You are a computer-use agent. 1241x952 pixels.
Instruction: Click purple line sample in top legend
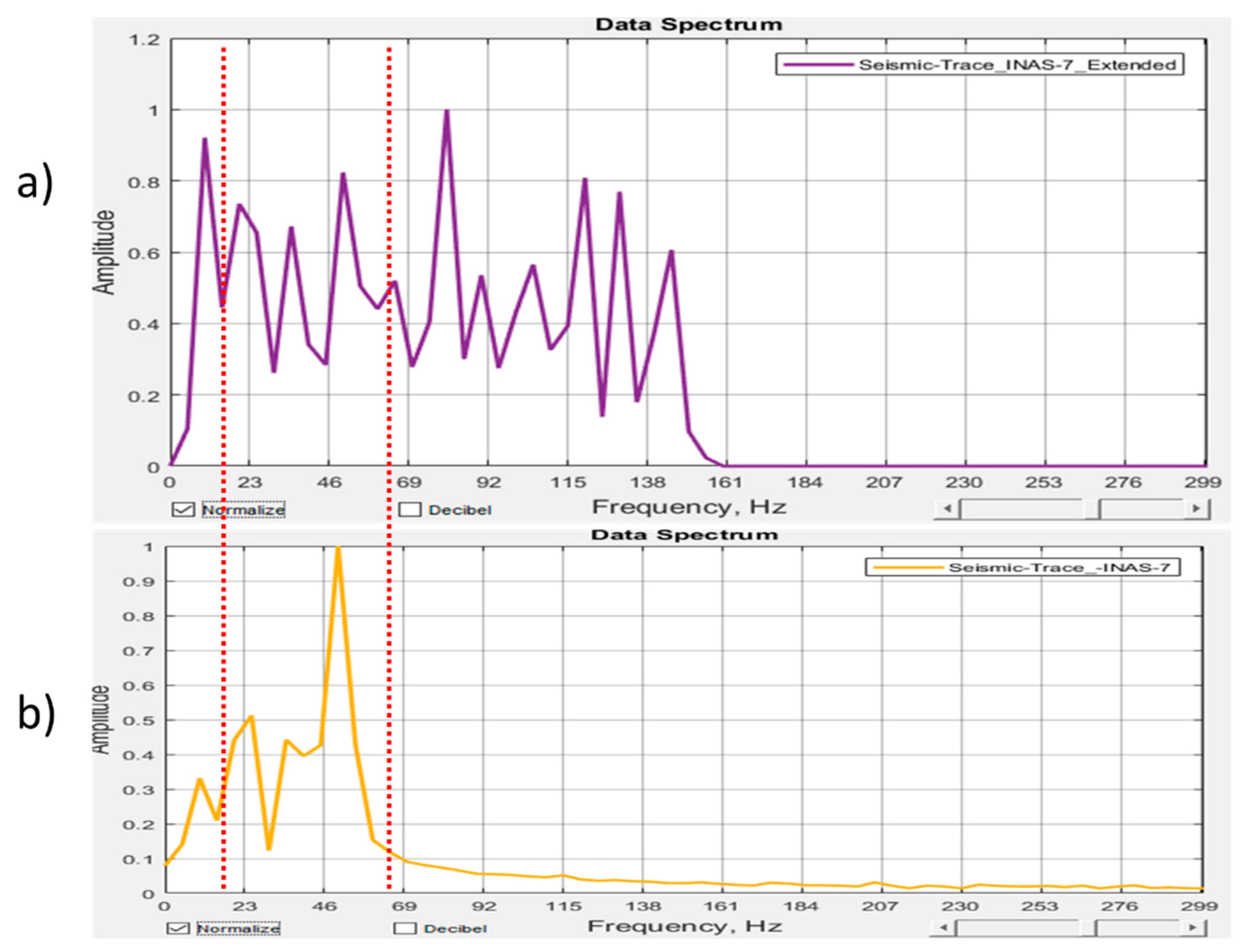[x=818, y=65]
